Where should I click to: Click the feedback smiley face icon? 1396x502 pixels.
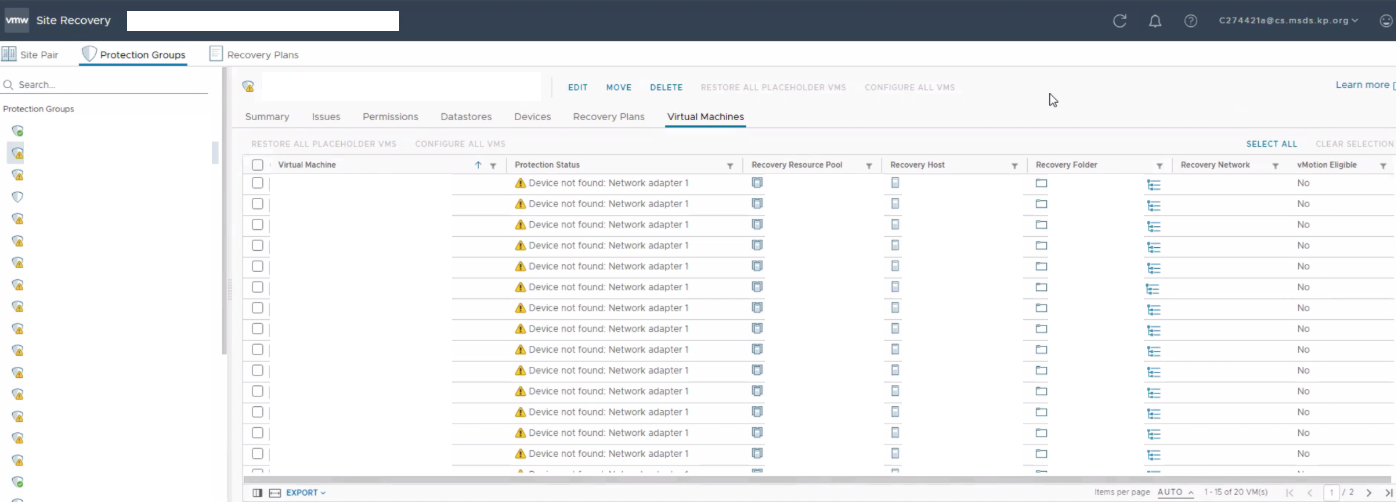(x=1386, y=21)
